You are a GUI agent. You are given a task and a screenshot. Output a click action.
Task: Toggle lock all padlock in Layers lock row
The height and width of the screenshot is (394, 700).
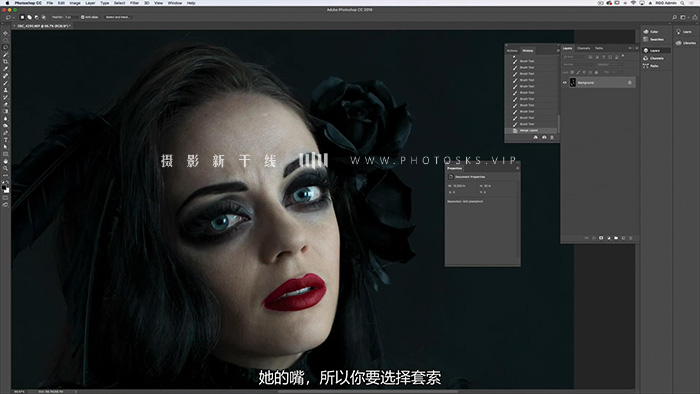(x=596, y=72)
